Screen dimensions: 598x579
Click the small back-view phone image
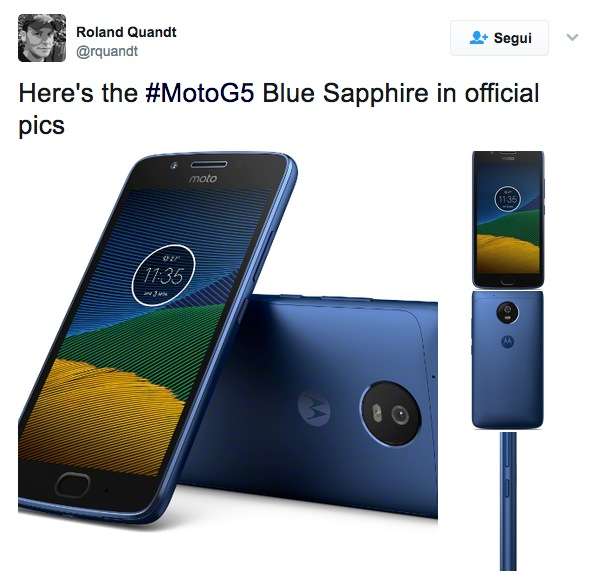point(508,359)
